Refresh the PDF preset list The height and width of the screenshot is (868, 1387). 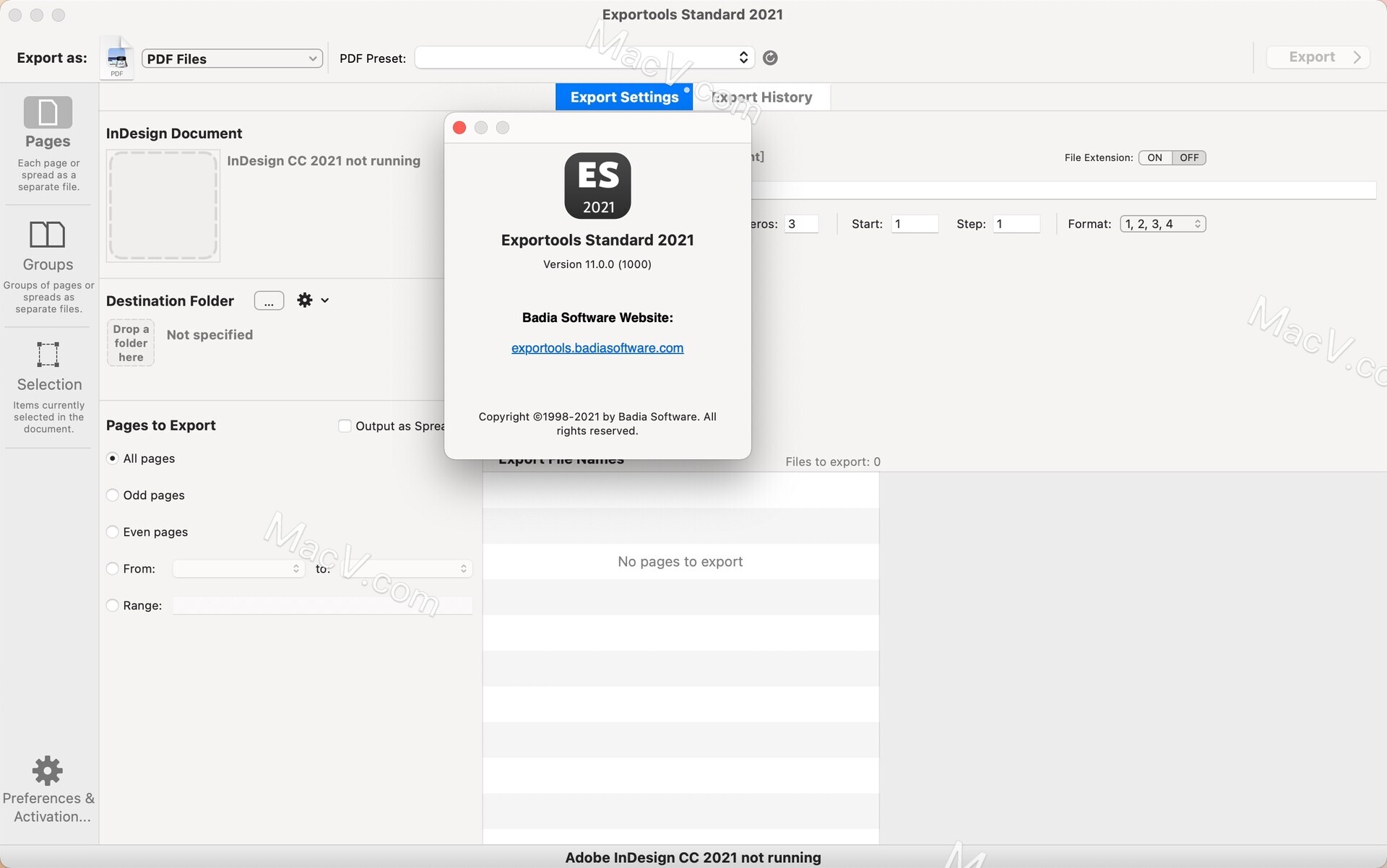pos(770,58)
